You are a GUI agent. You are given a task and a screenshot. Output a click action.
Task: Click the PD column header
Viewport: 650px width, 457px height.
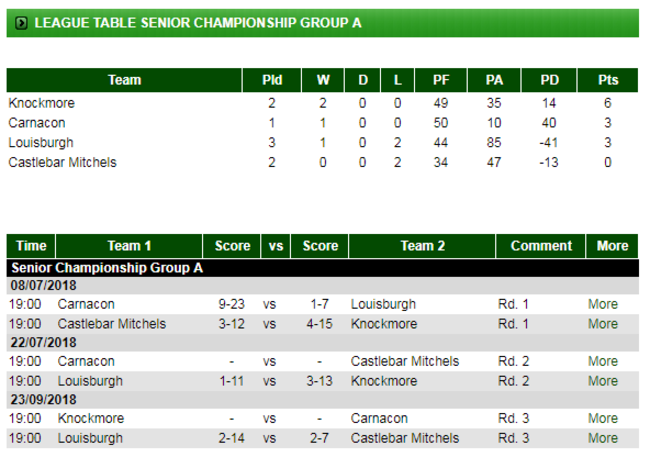549,80
